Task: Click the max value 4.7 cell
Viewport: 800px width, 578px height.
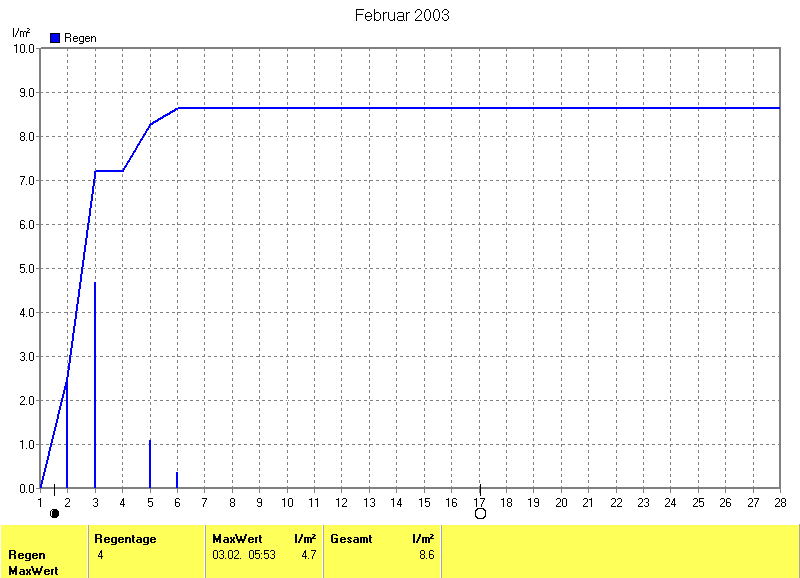Action: point(309,554)
